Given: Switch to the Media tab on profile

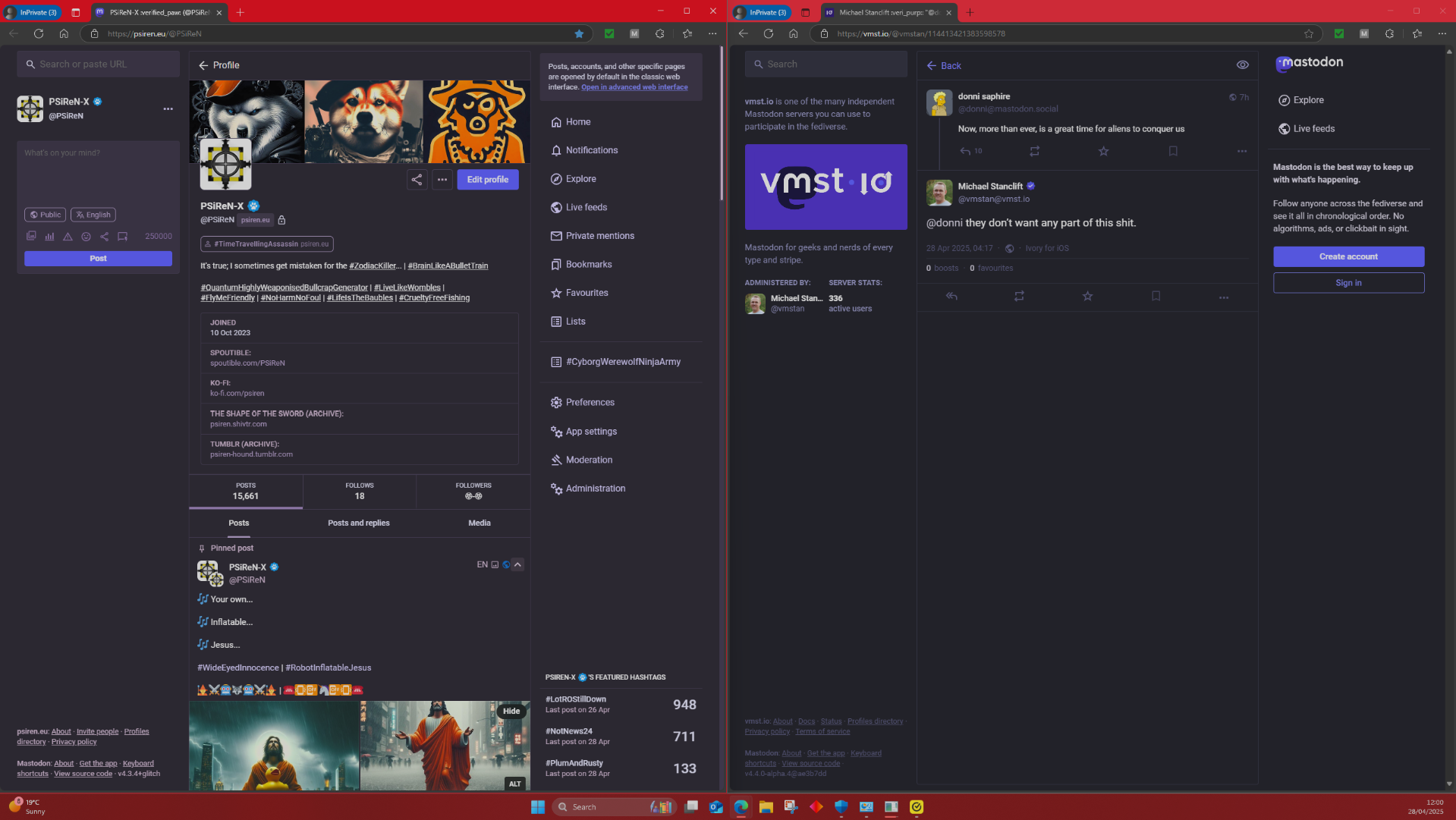Looking at the screenshot, I should (x=480, y=523).
